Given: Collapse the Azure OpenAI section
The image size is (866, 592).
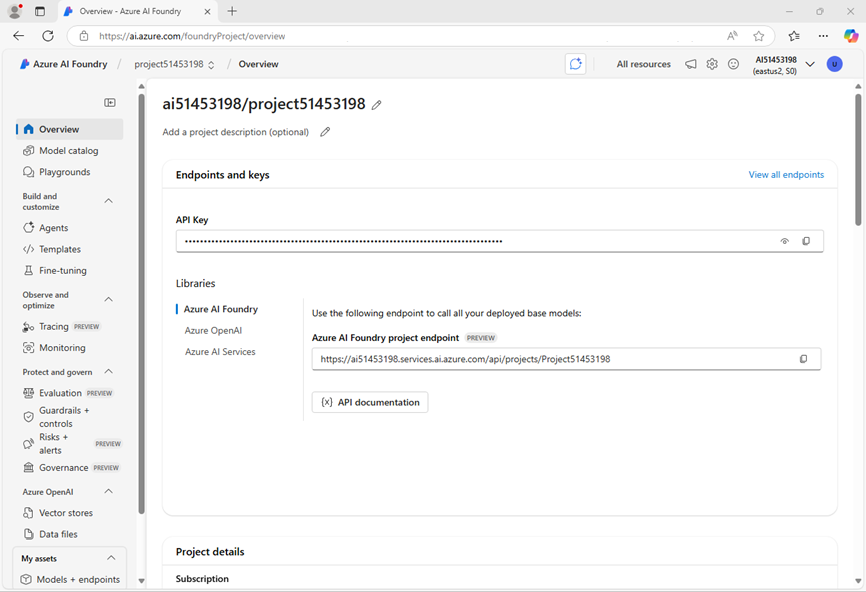Looking at the screenshot, I should (x=109, y=491).
